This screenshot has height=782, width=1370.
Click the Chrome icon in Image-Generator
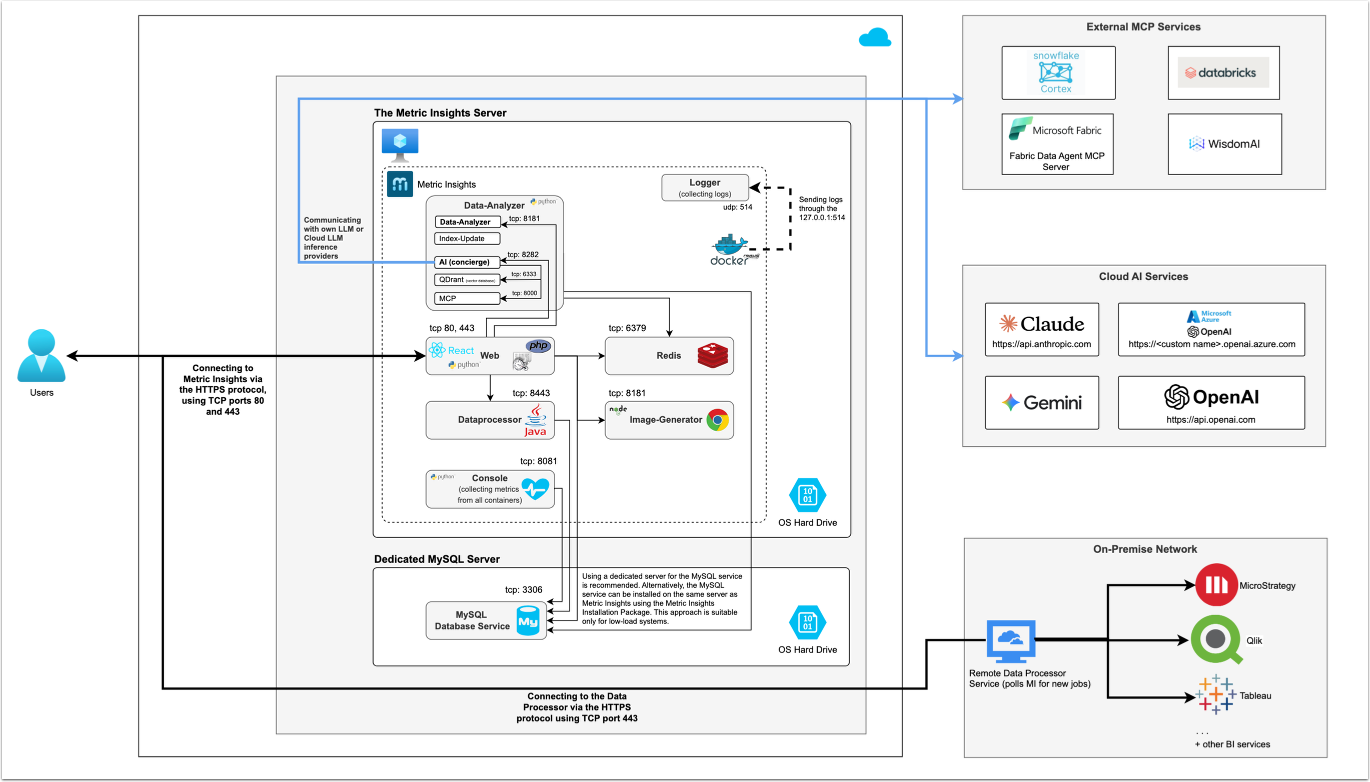[x=718, y=420]
